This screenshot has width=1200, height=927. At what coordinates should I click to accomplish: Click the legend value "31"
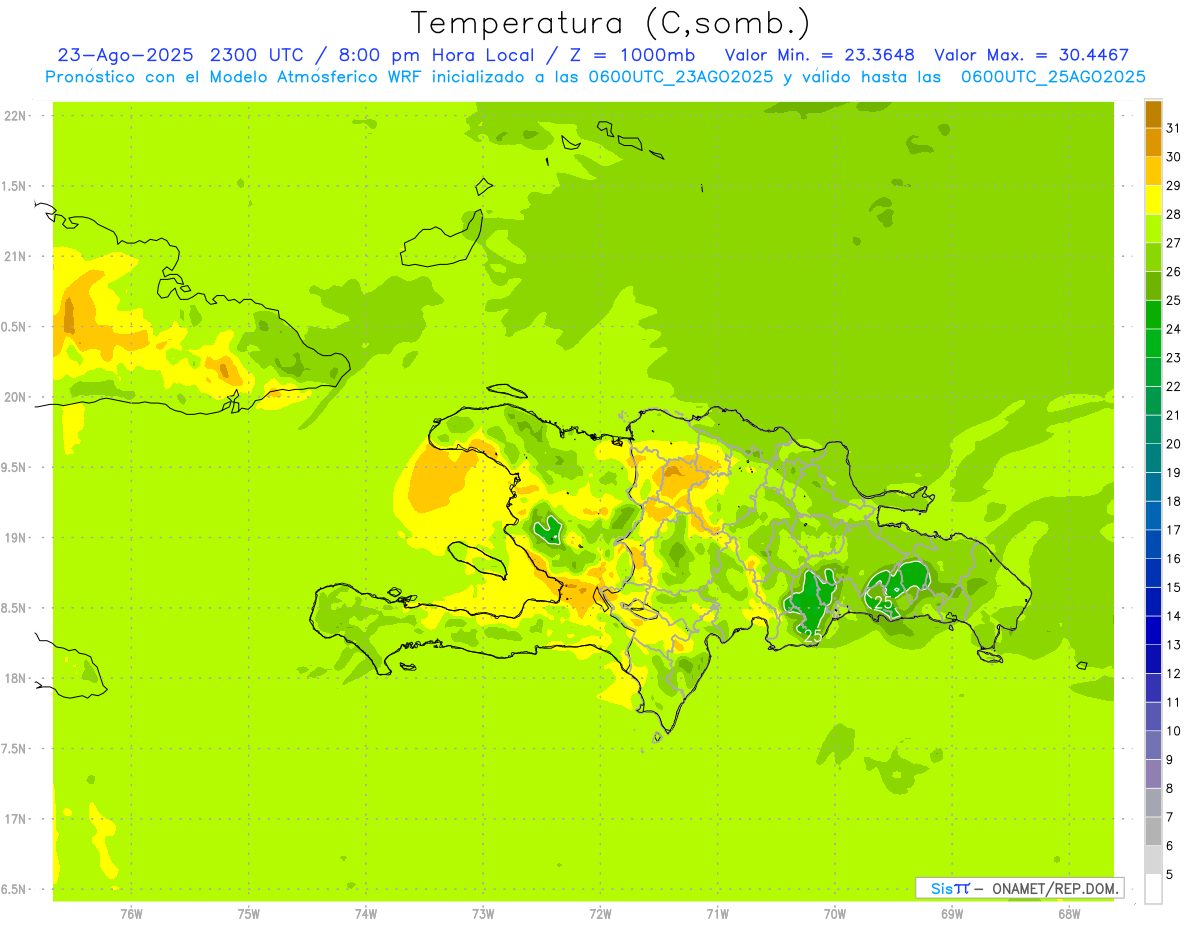(x=1173, y=128)
